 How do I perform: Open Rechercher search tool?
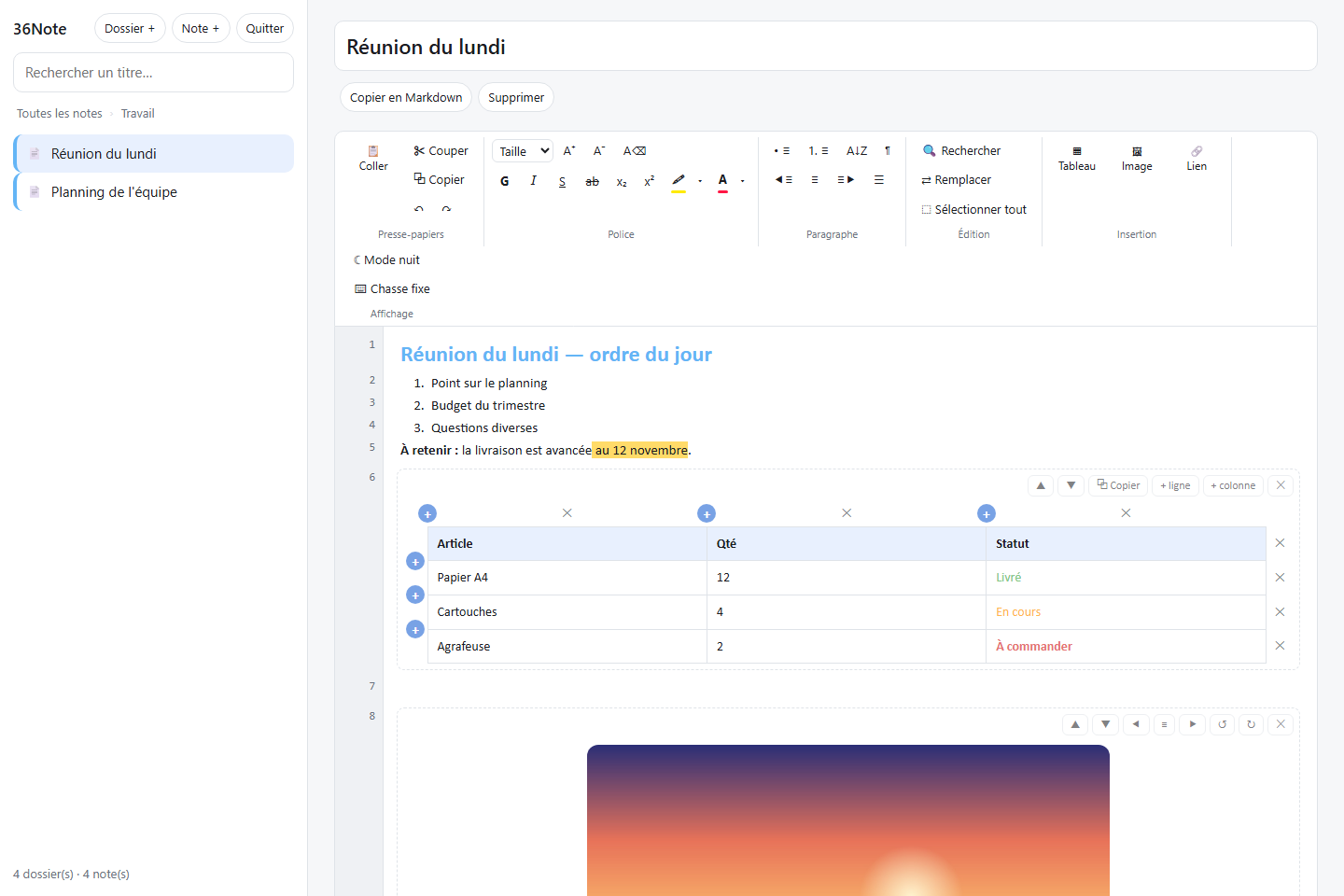pyautogui.click(x=961, y=150)
